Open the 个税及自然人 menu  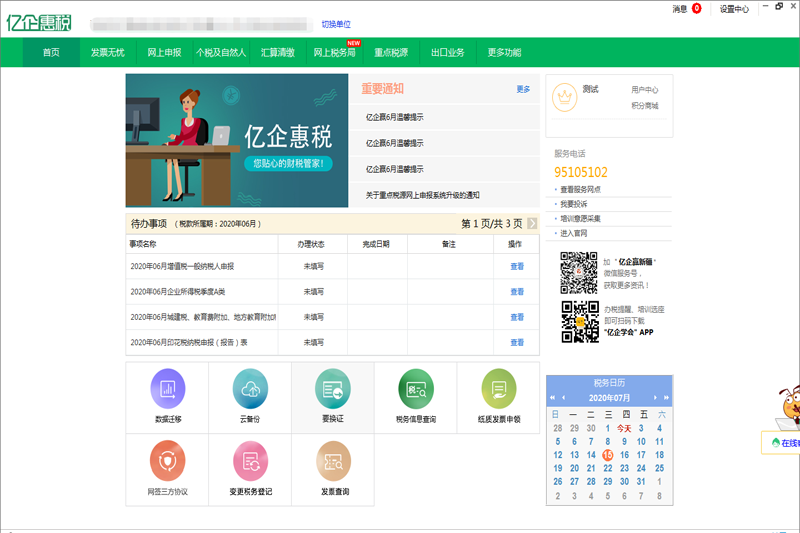click(221, 52)
